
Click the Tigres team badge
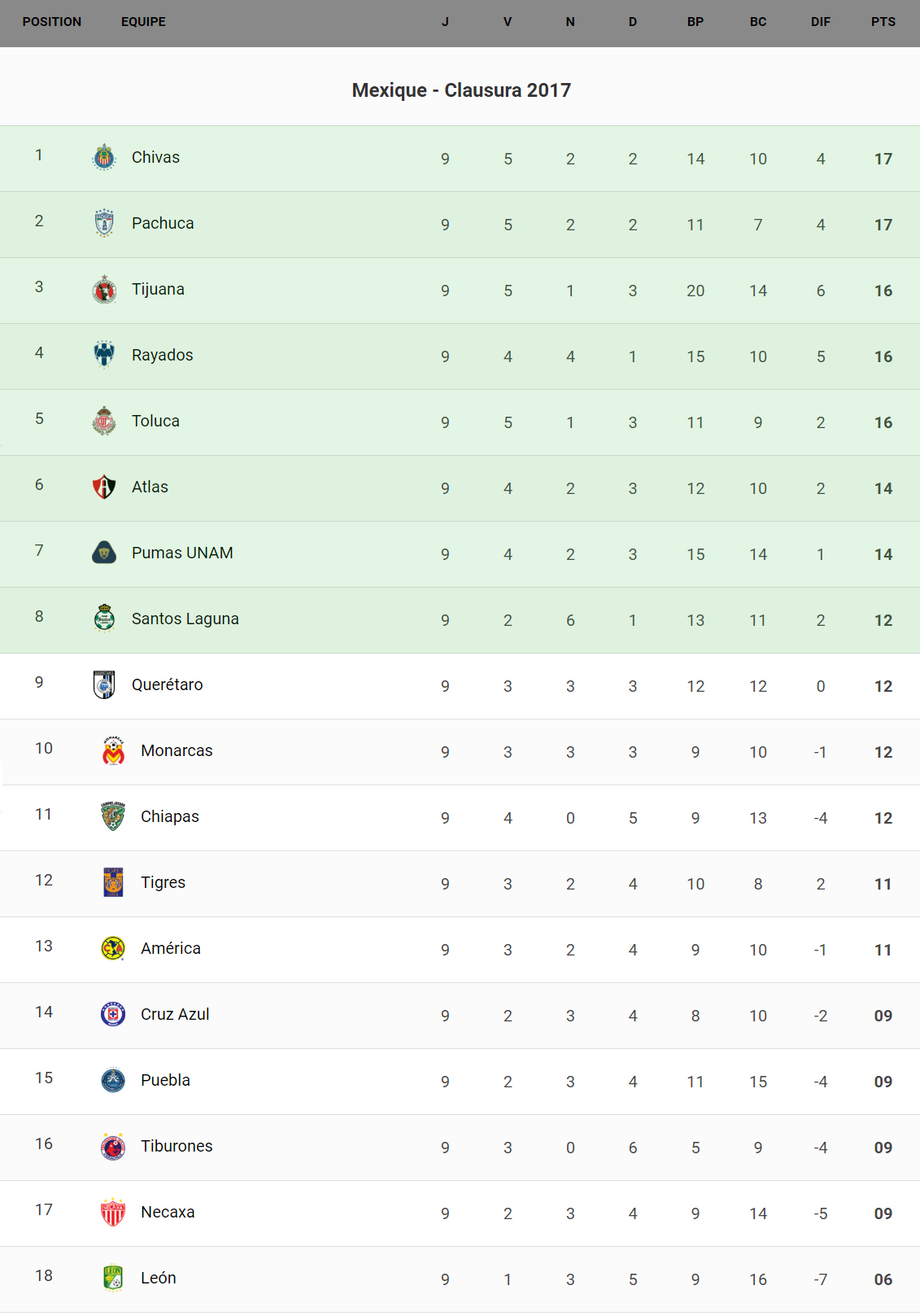[x=113, y=882]
